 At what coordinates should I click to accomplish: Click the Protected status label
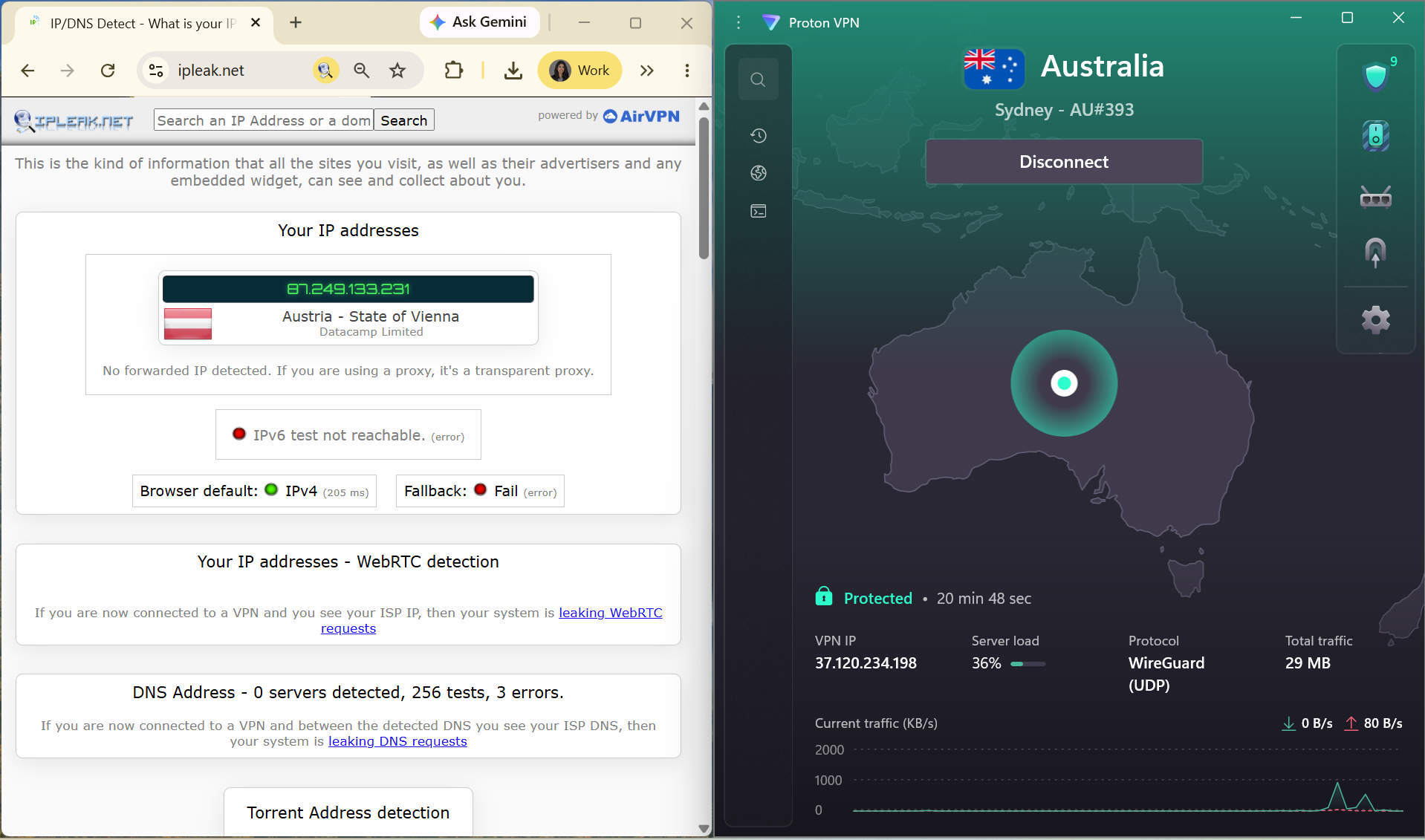pos(878,599)
